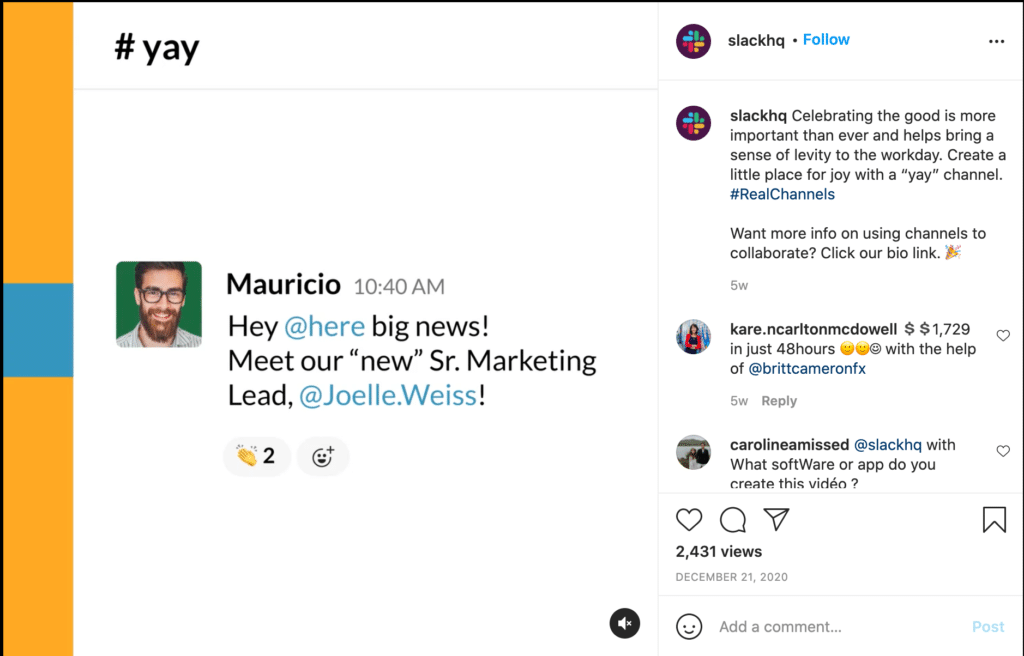Open comments via speech bubble icon
This screenshot has height=656, width=1024.
coord(733,520)
